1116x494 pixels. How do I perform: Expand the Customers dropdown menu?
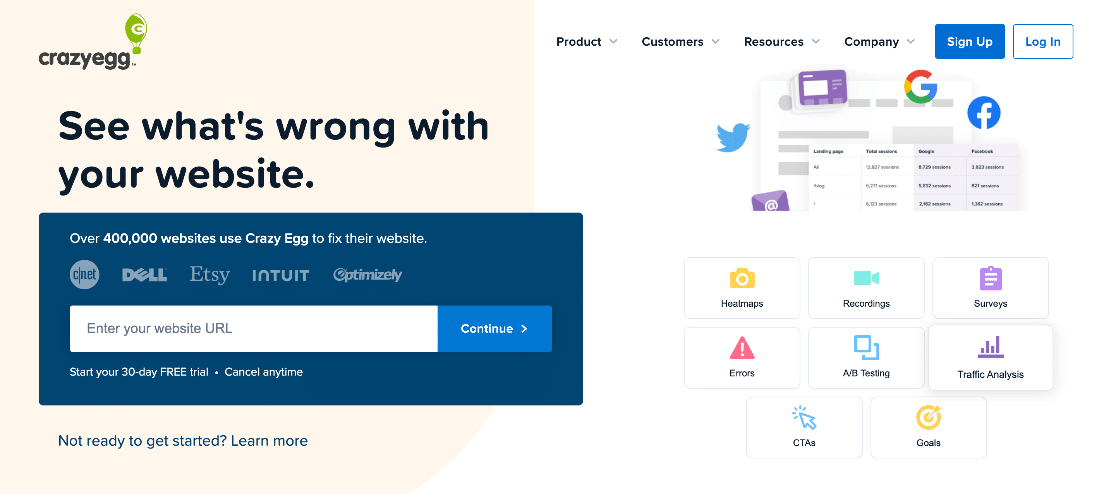click(680, 42)
